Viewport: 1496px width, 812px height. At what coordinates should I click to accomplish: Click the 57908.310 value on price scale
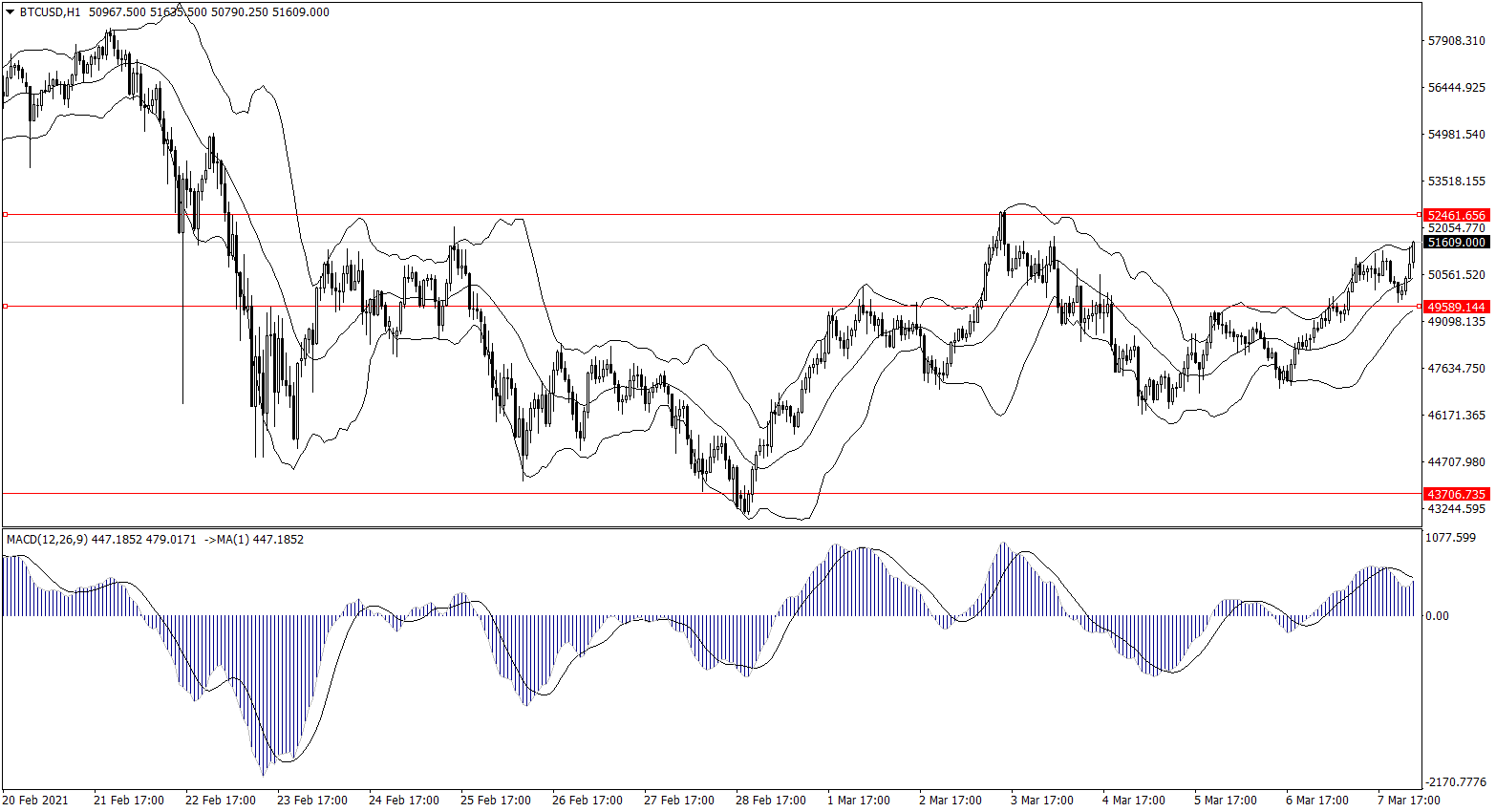point(1456,41)
